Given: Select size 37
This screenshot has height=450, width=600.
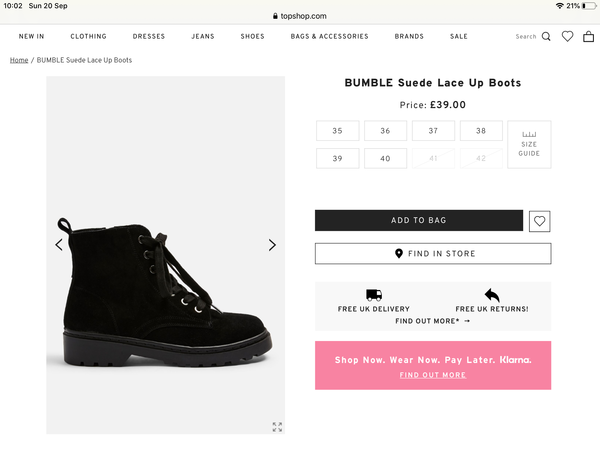Looking at the screenshot, I should tap(433, 131).
